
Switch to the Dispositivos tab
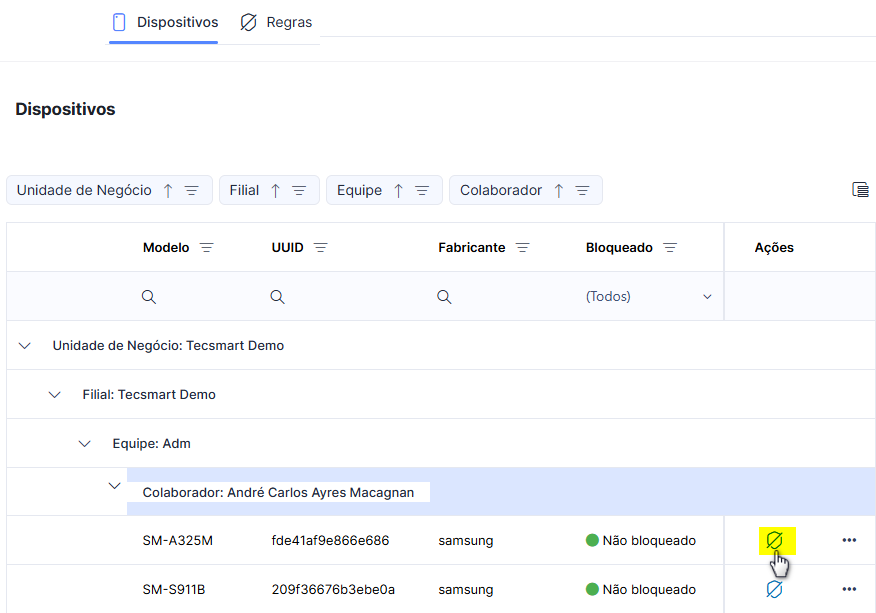pyautogui.click(x=164, y=22)
